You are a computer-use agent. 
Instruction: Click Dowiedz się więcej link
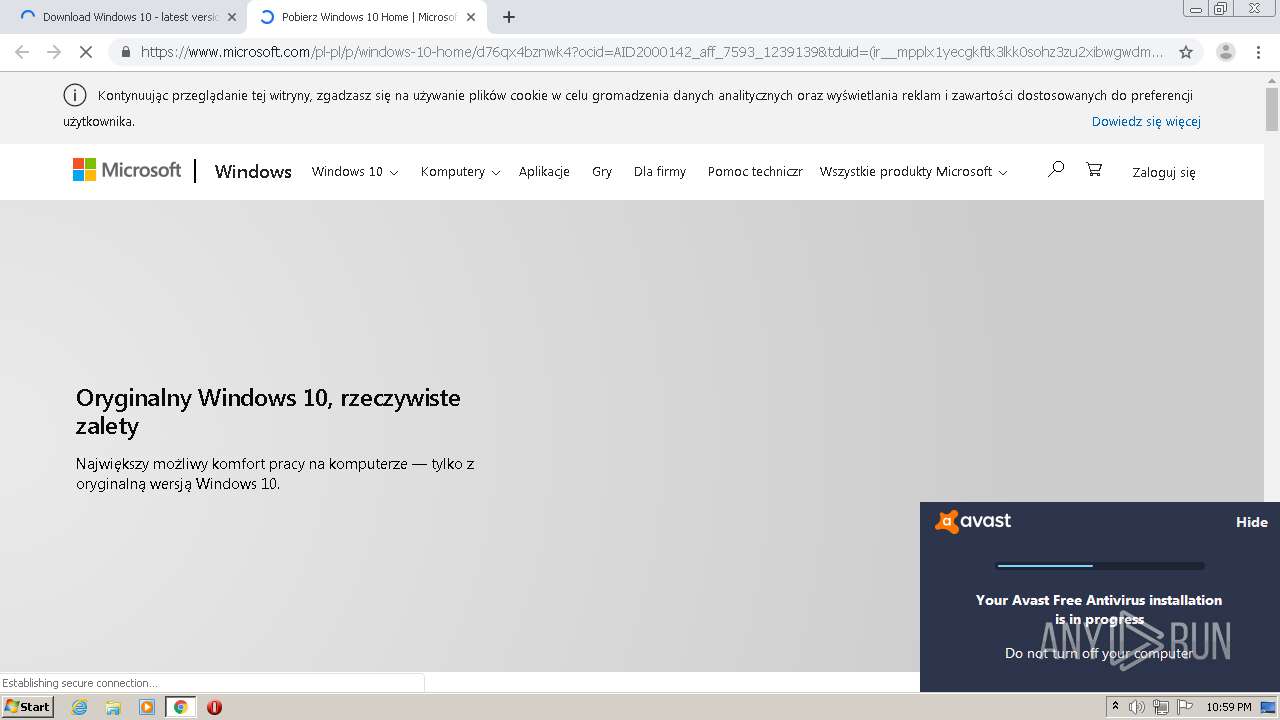[1146, 121]
